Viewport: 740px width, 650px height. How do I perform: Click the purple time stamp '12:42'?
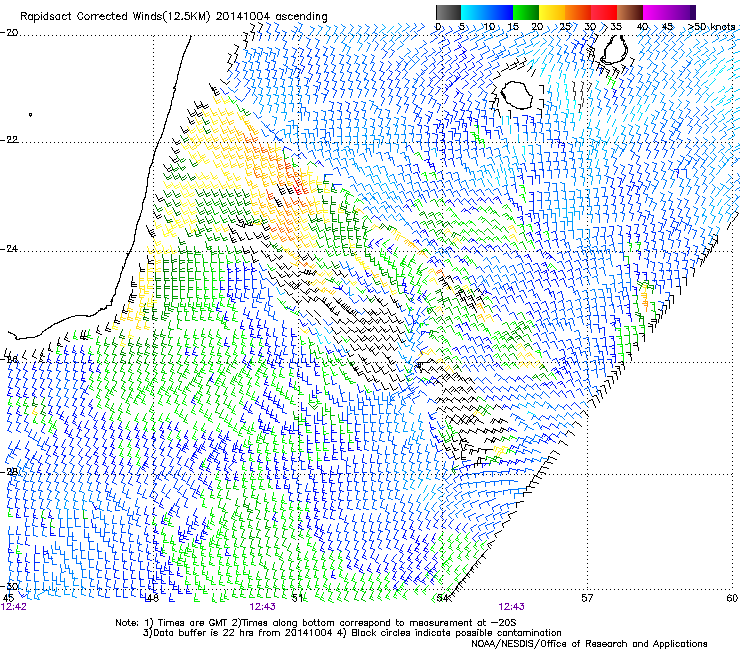coord(14,607)
